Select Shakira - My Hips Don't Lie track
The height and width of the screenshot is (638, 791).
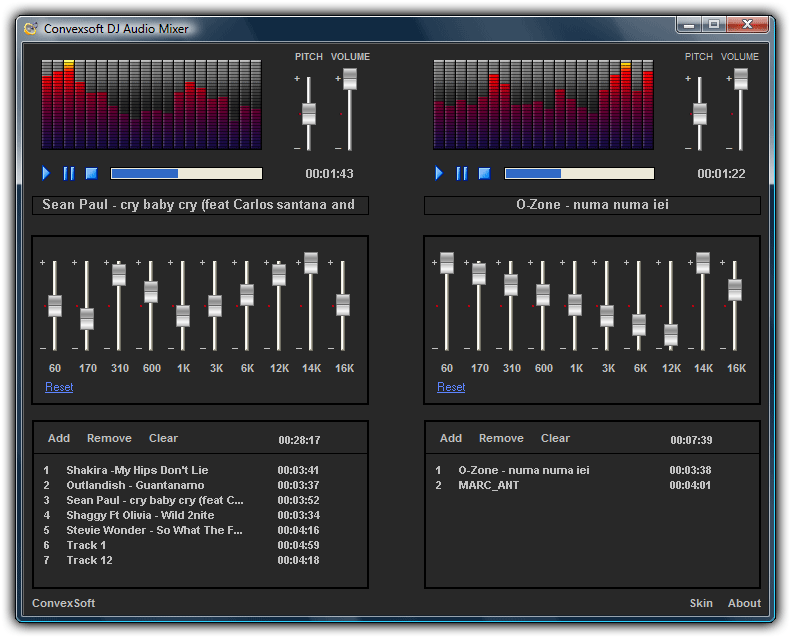pyautogui.click(x=137, y=470)
